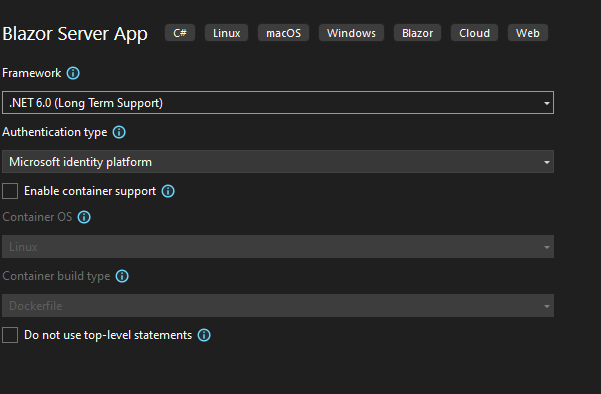Image resolution: width=601 pixels, height=394 pixels.
Task: Open the Framework .NET 6.0 dropdown
Action: point(278,102)
